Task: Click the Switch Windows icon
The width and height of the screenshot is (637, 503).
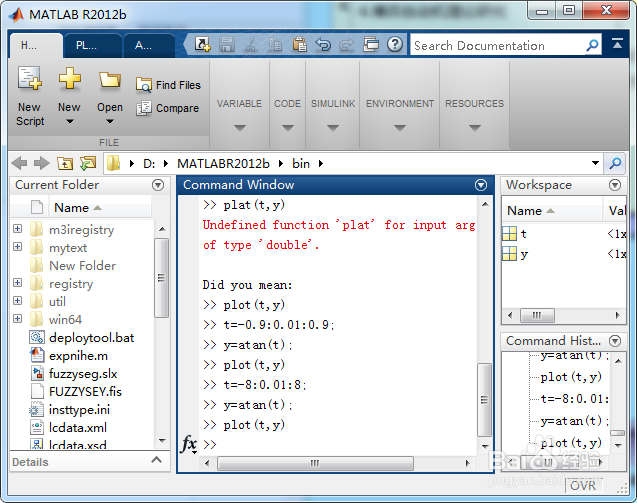Action: click(370, 44)
